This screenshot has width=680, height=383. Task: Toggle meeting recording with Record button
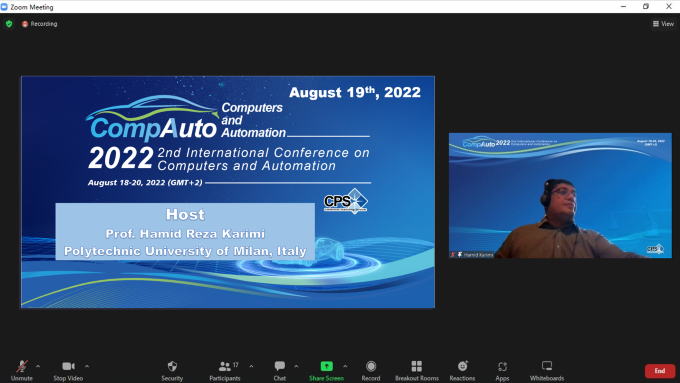pos(371,370)
